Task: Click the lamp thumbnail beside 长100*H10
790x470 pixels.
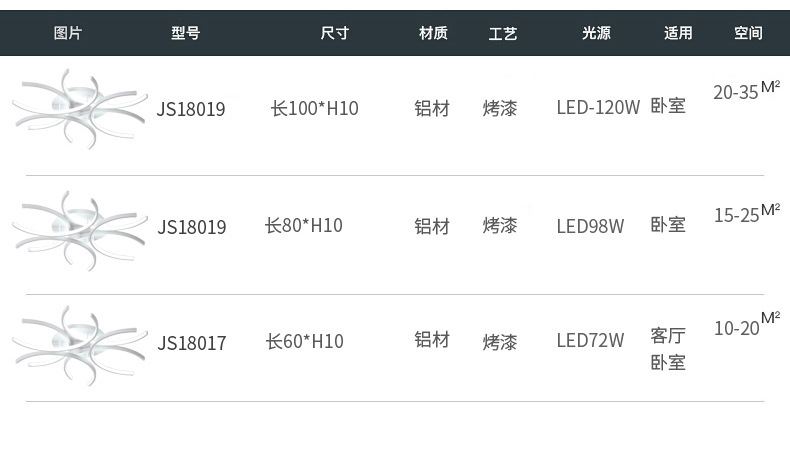Action: pos(78,108)
